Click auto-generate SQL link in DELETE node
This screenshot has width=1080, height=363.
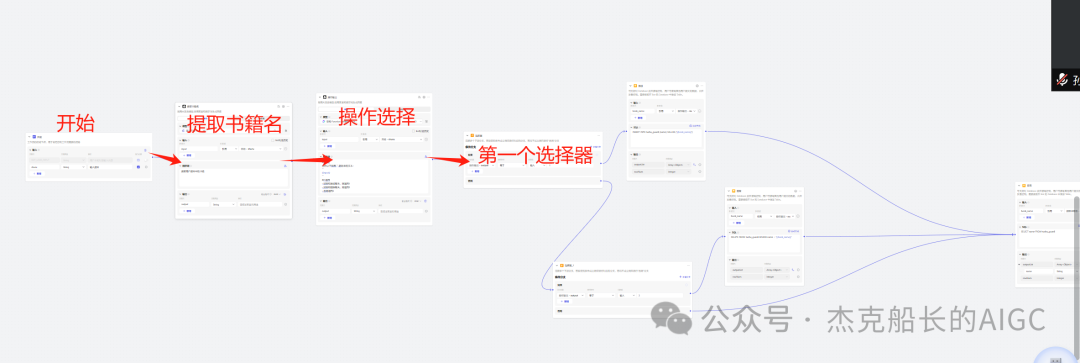pos(793,231)
